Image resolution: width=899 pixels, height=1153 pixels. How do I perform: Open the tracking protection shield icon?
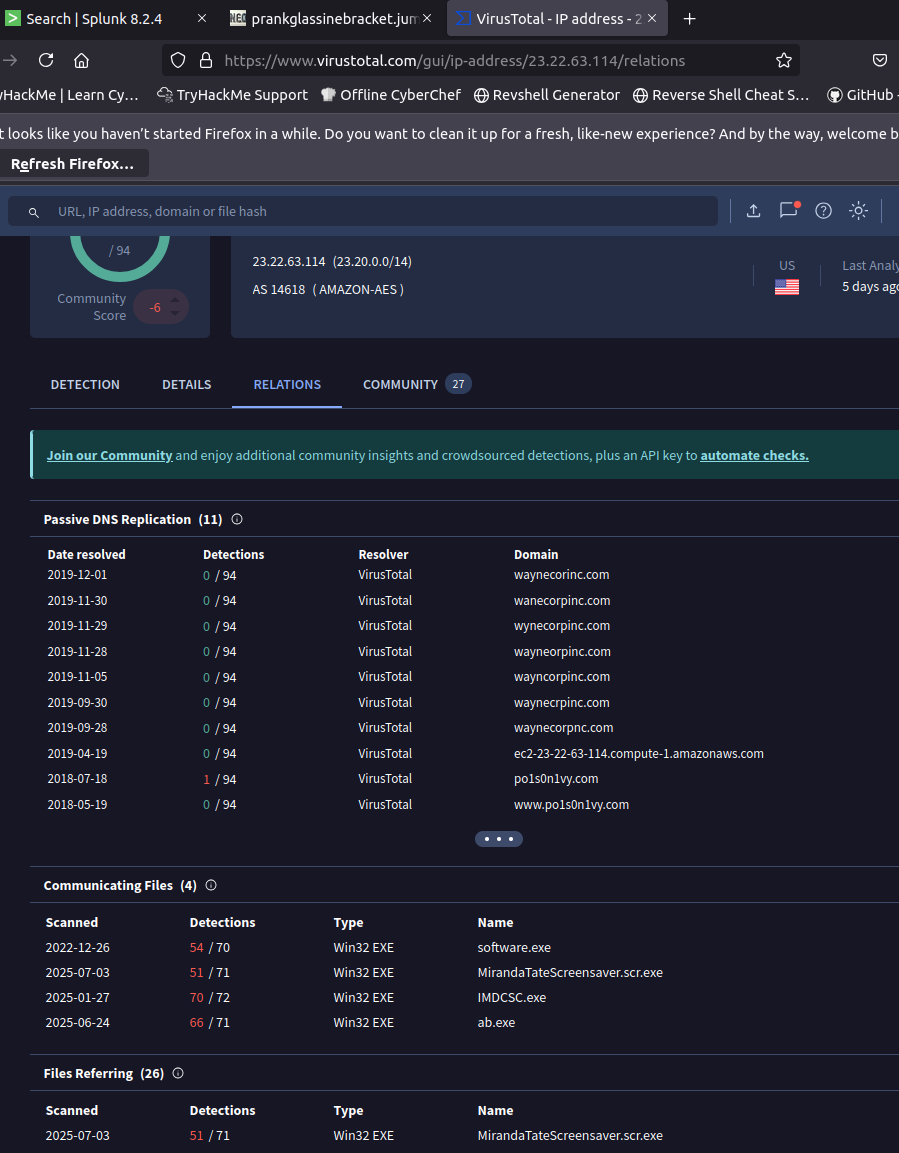click(x=178, y=60)
